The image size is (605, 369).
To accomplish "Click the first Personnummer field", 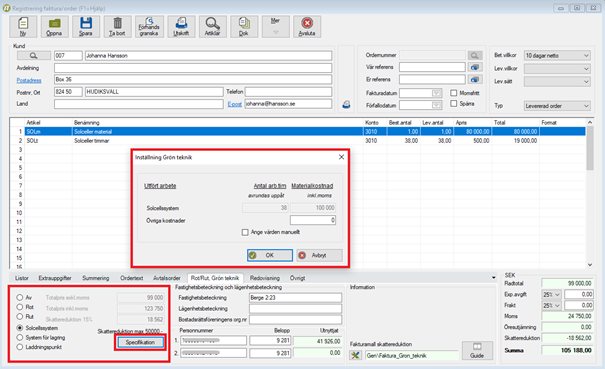I will tap(213, 340).
